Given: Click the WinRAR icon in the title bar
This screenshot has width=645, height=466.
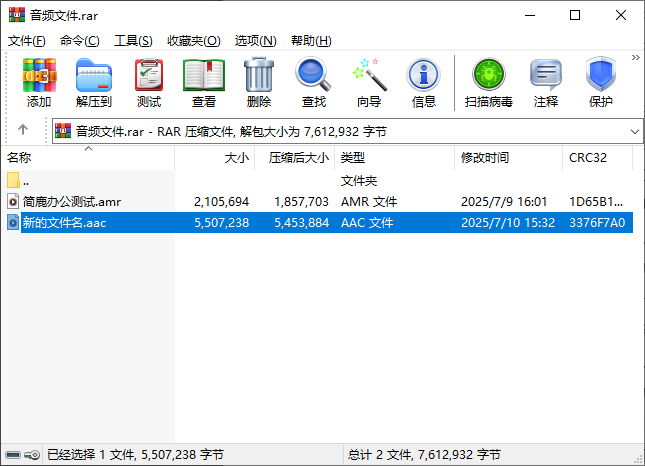Looking at the screenshot, I should tap(17, 15).
